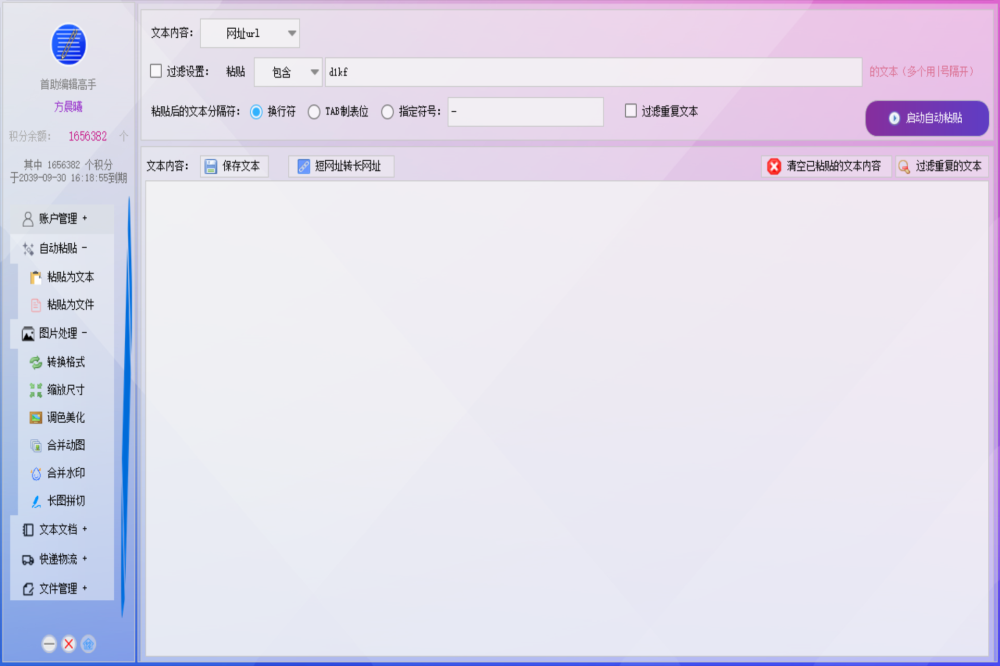Tick the 过滤重复文本 checkbox
1000x666 pixels.
[x=631, y=111]
